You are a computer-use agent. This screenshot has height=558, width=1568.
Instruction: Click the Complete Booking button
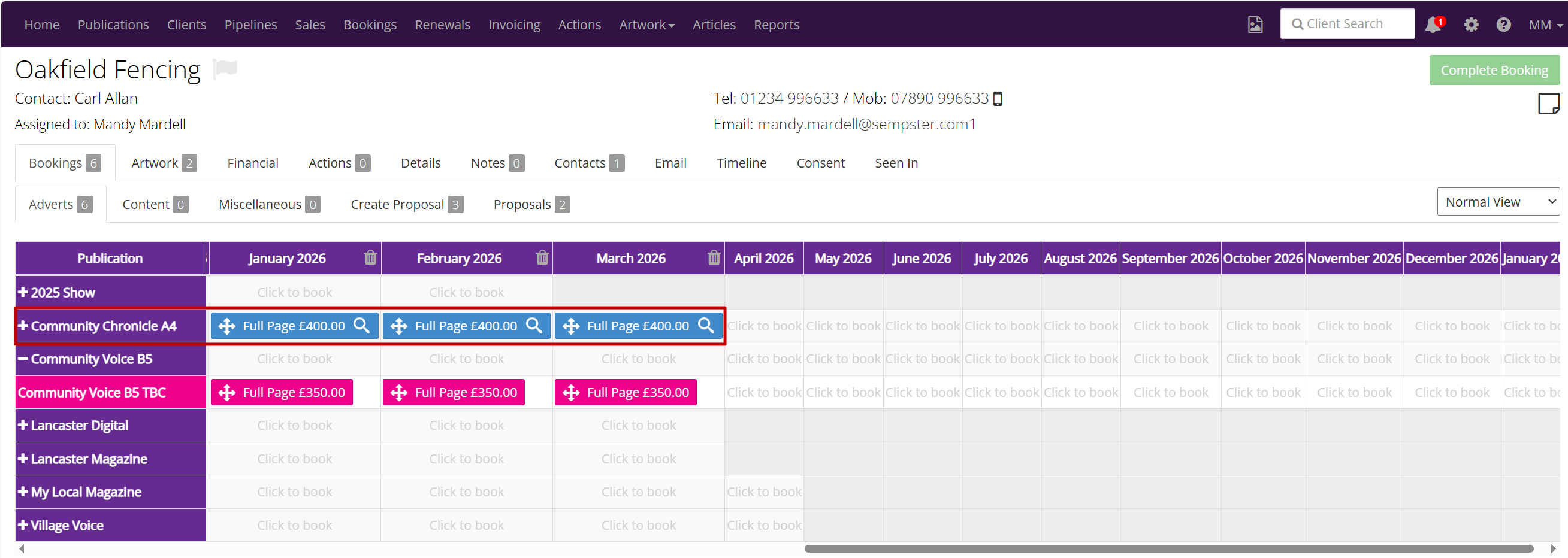click(x=1494, y=70)
